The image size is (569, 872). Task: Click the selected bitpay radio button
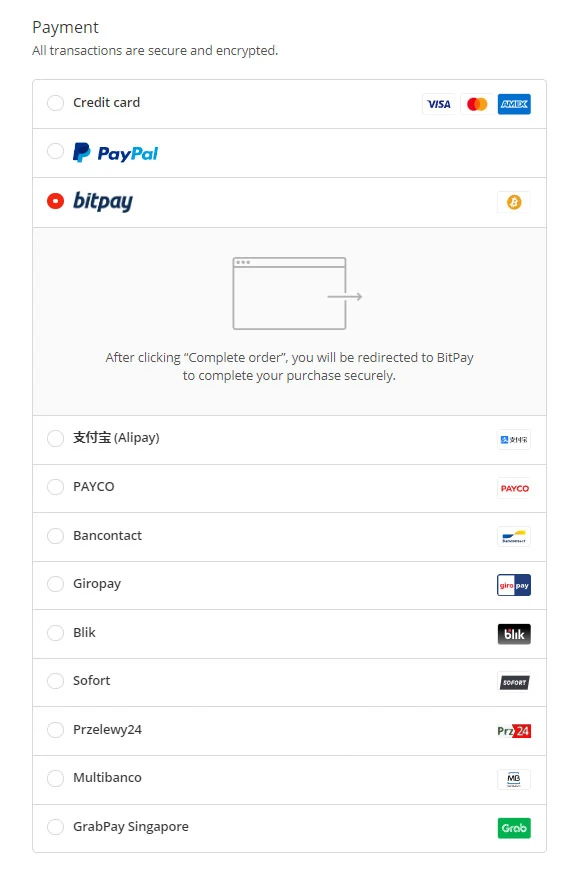pyautogui.click(x=56, y=201)
